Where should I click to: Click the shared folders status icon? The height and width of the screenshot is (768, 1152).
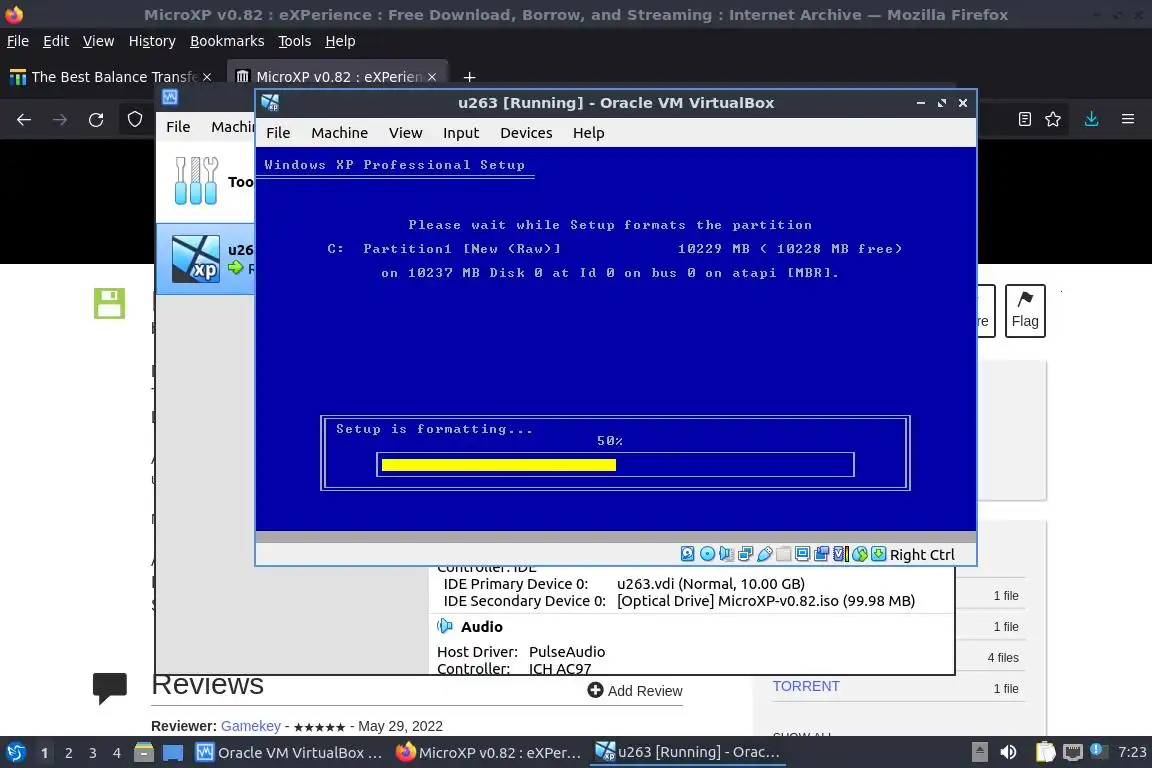(784, 554)
